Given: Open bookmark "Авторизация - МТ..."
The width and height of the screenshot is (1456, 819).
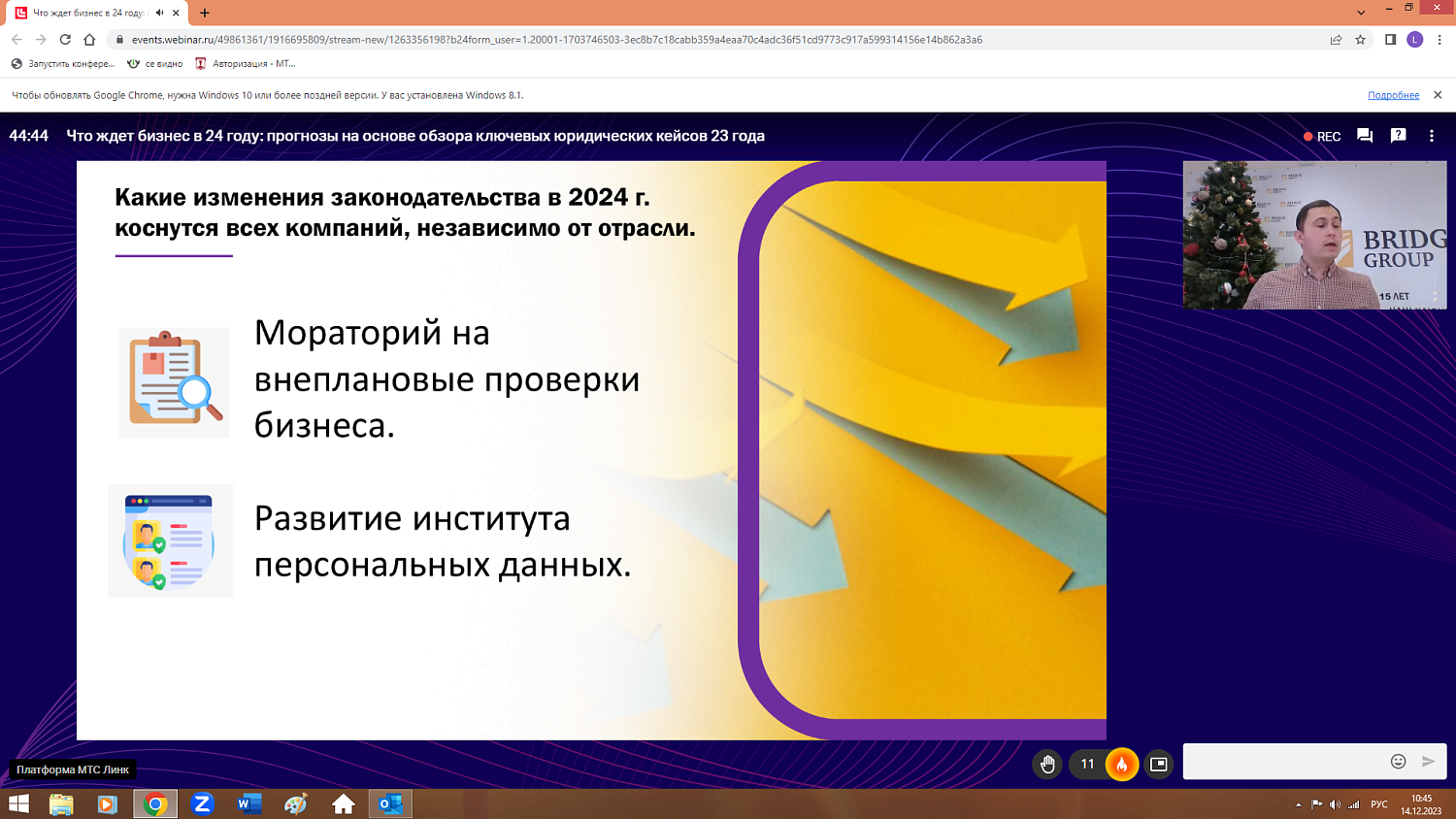Looking at the screenshot, I should coord(246,64).
